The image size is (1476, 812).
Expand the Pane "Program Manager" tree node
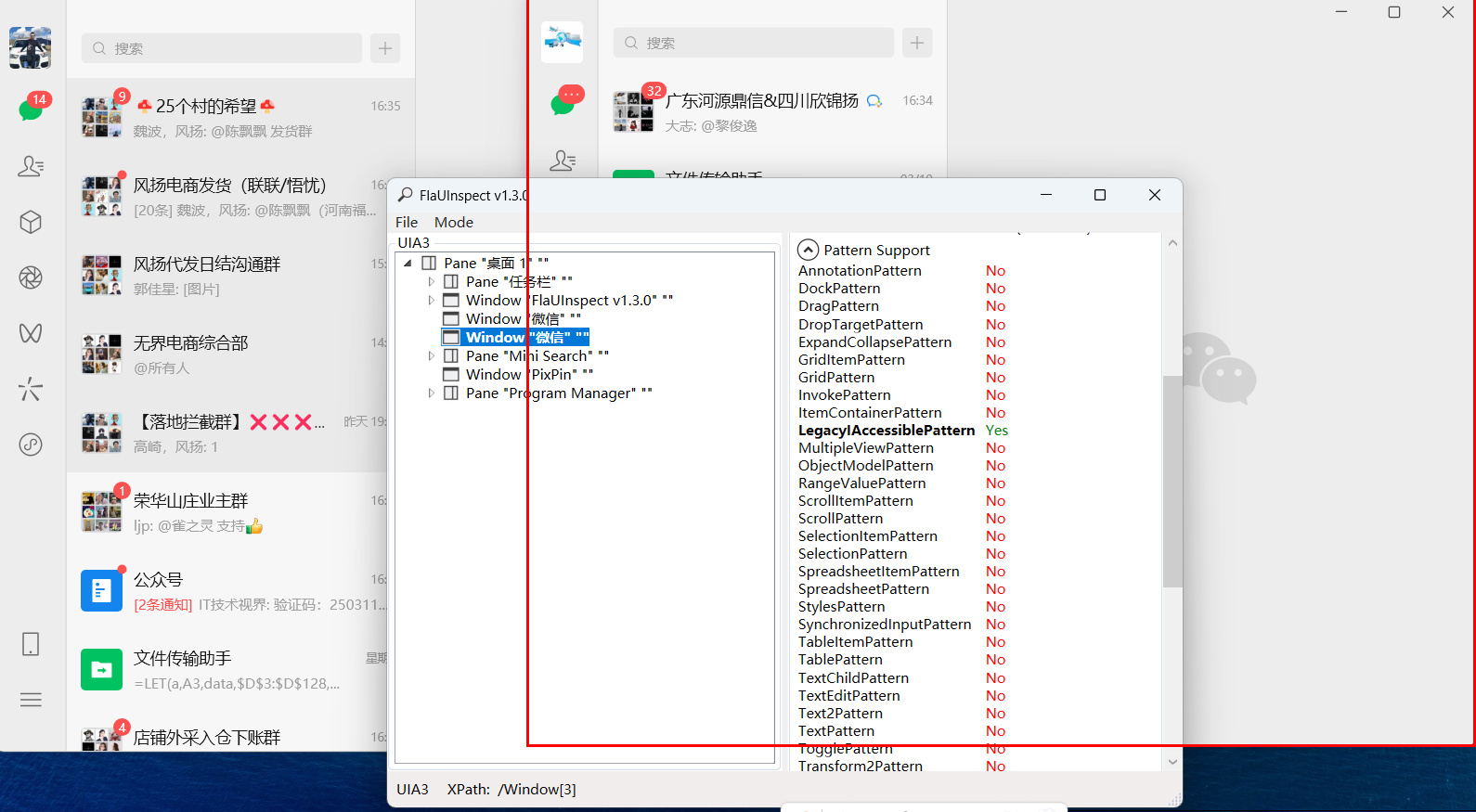[431, 393]
